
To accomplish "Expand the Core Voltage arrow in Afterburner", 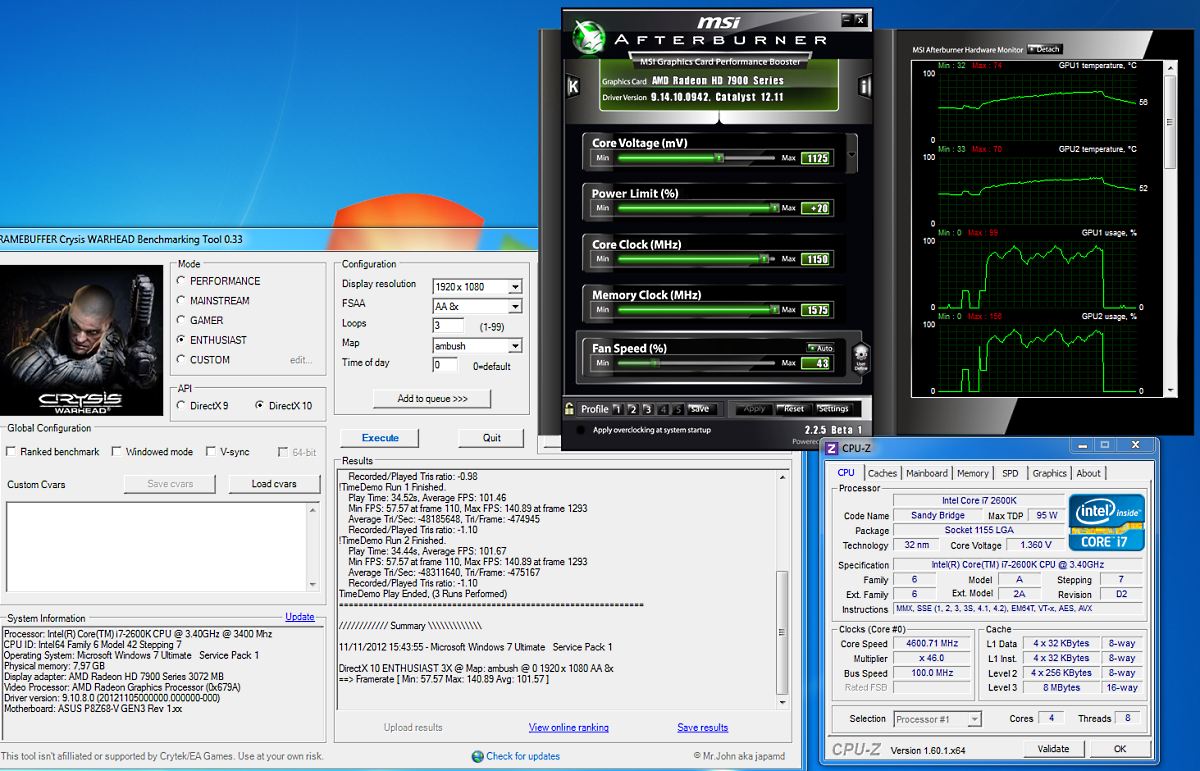I will 851,155.
